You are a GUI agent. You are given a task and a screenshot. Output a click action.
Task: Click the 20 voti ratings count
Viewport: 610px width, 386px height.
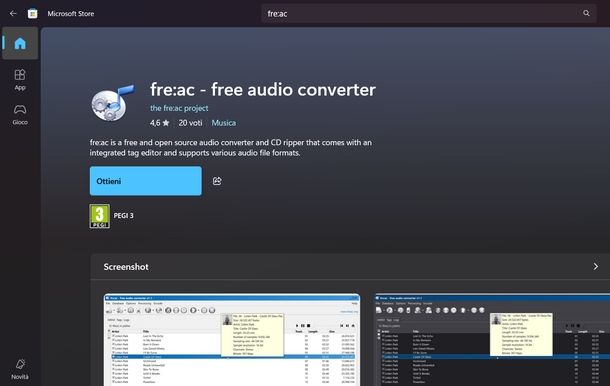click(x=190, y=123)
